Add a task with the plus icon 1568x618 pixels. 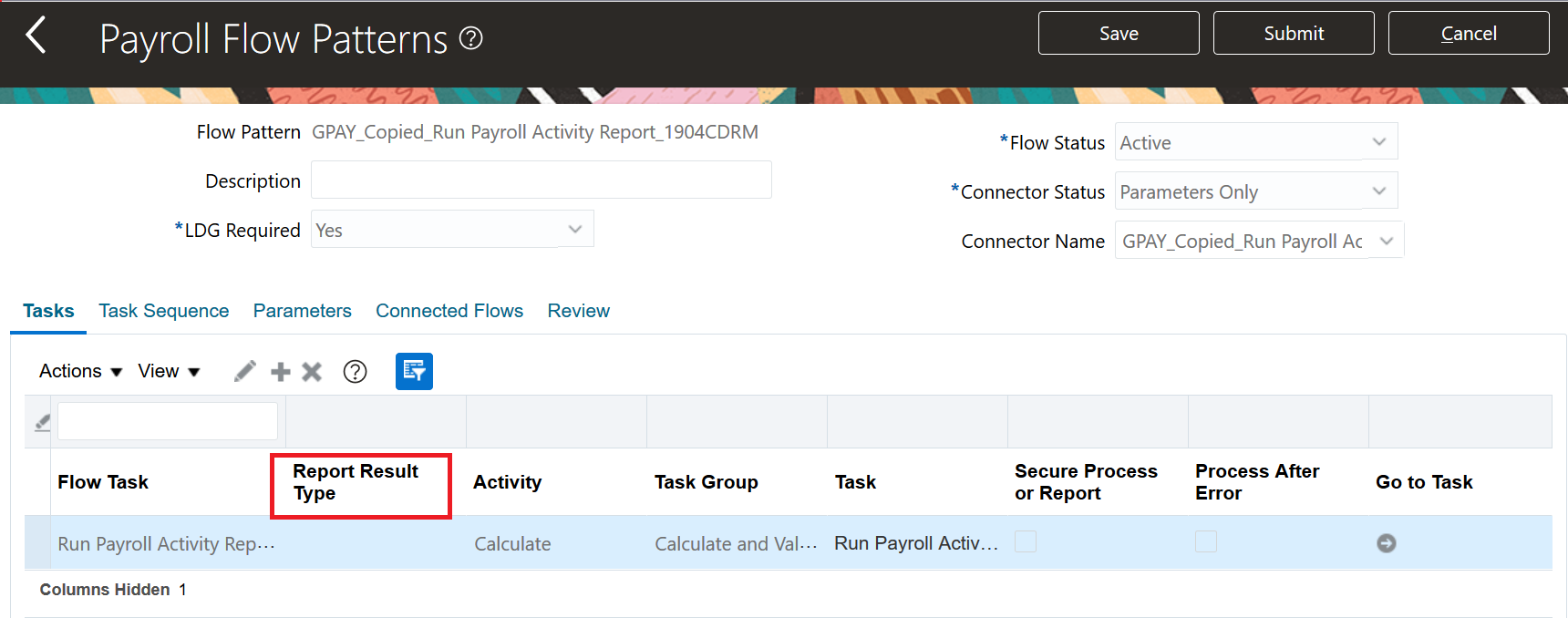[281, 371]
